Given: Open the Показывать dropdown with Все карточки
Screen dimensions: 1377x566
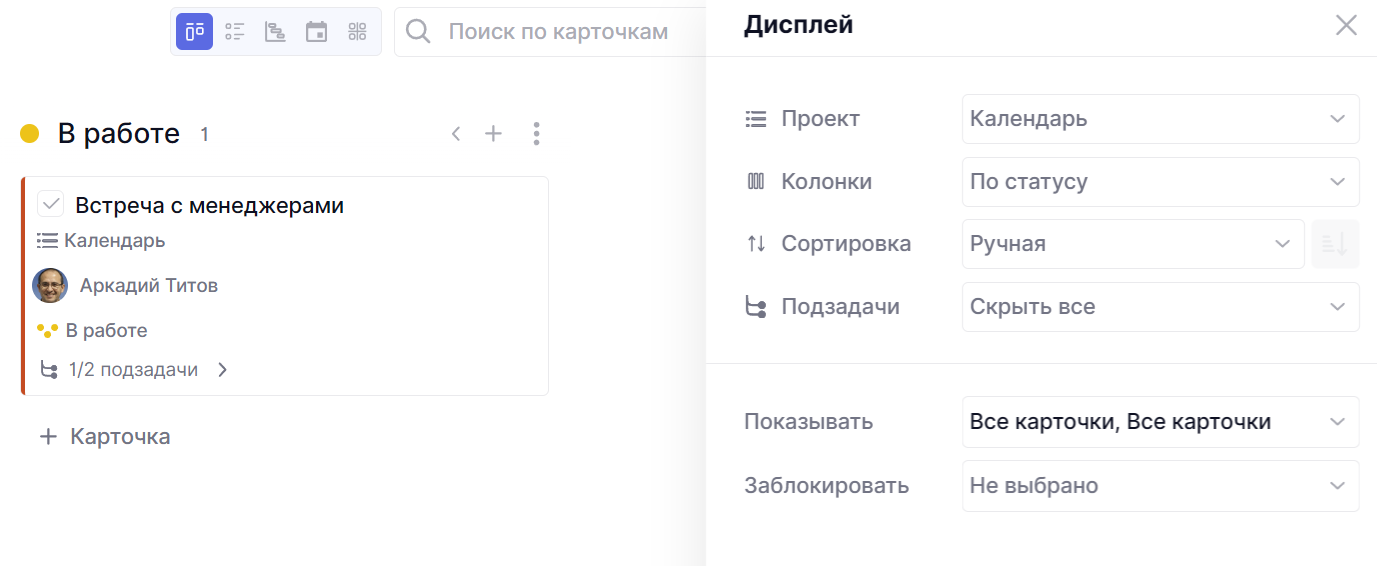Looking at the screenshot, I should [x=1160, y=422].
